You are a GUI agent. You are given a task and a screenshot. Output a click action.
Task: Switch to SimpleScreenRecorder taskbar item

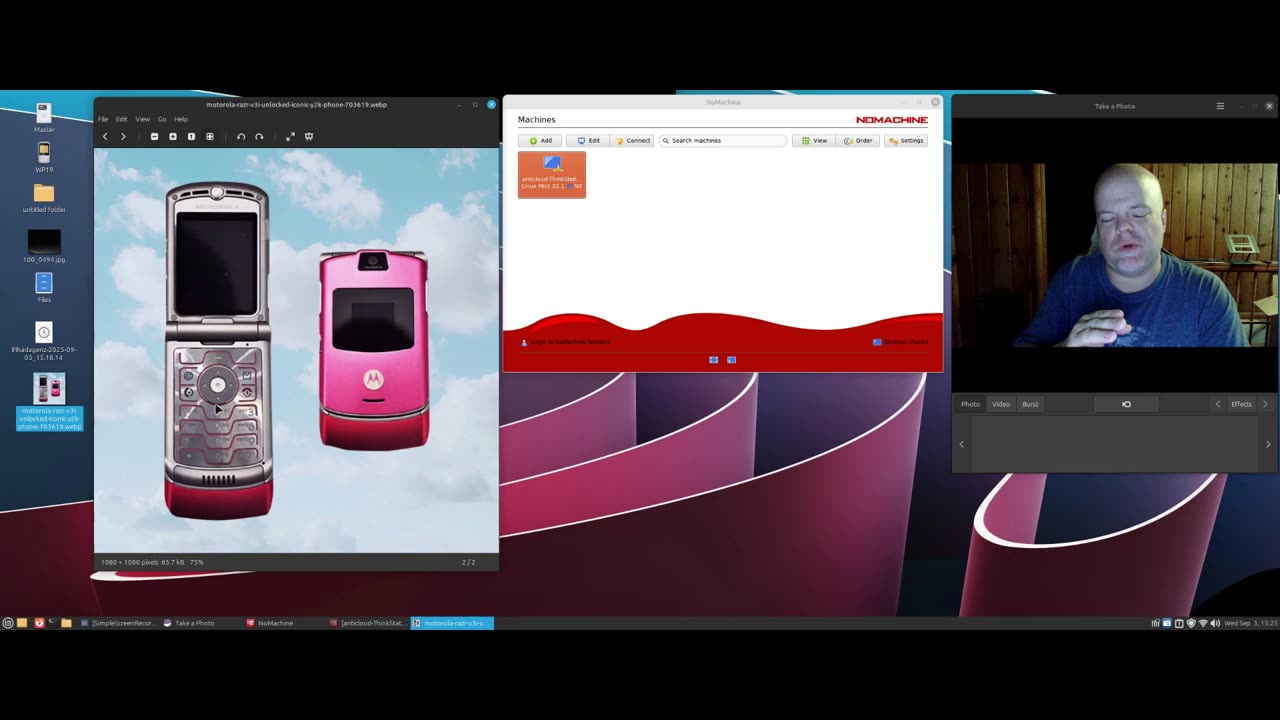coord(118,623)
